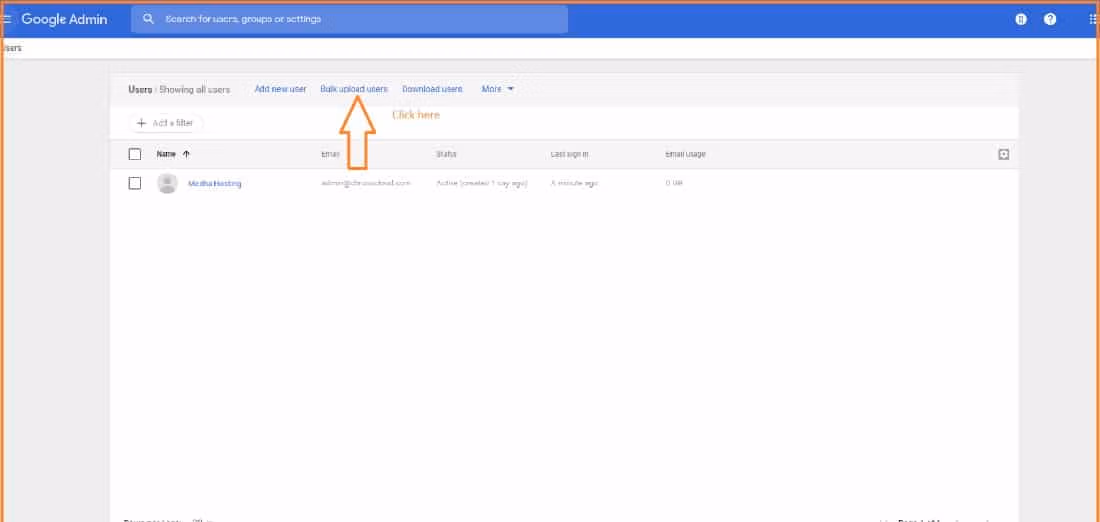Click Add a filter chip
This screenshot has width=1100, height=522.
pyautogui.click(x=166, y=123)
